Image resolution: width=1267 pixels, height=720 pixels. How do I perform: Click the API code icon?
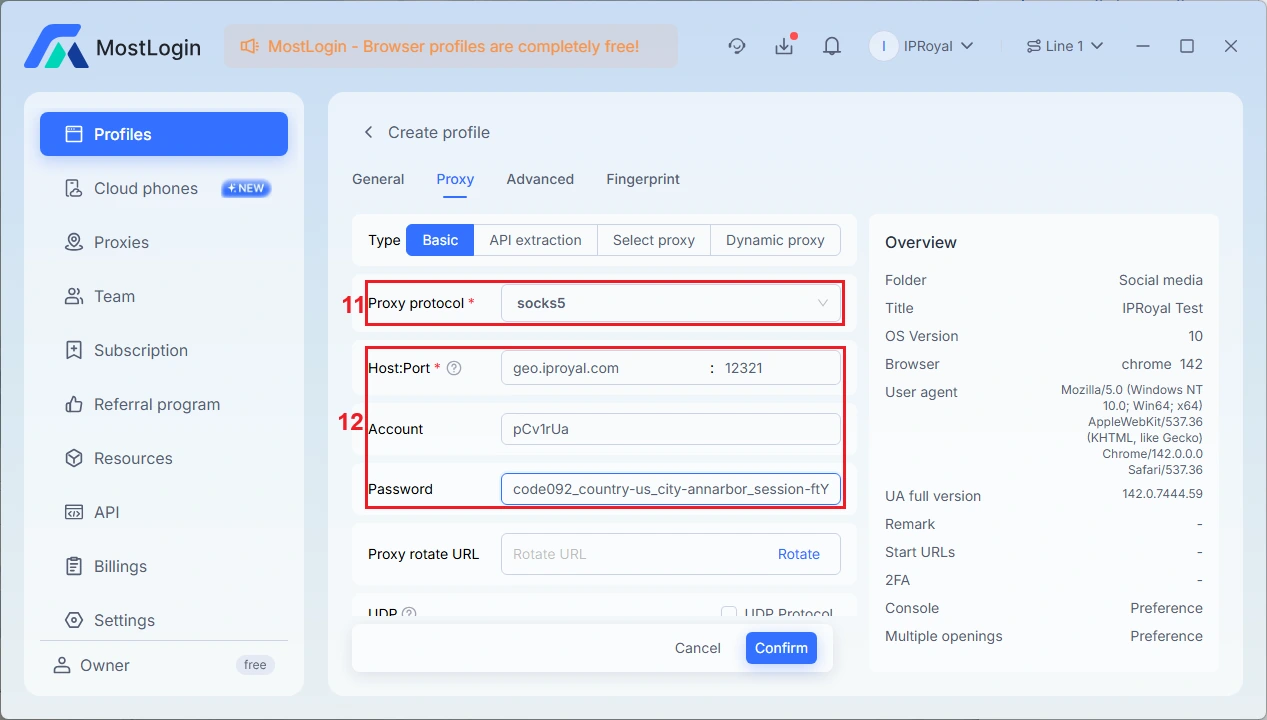[x=74, y=512]
